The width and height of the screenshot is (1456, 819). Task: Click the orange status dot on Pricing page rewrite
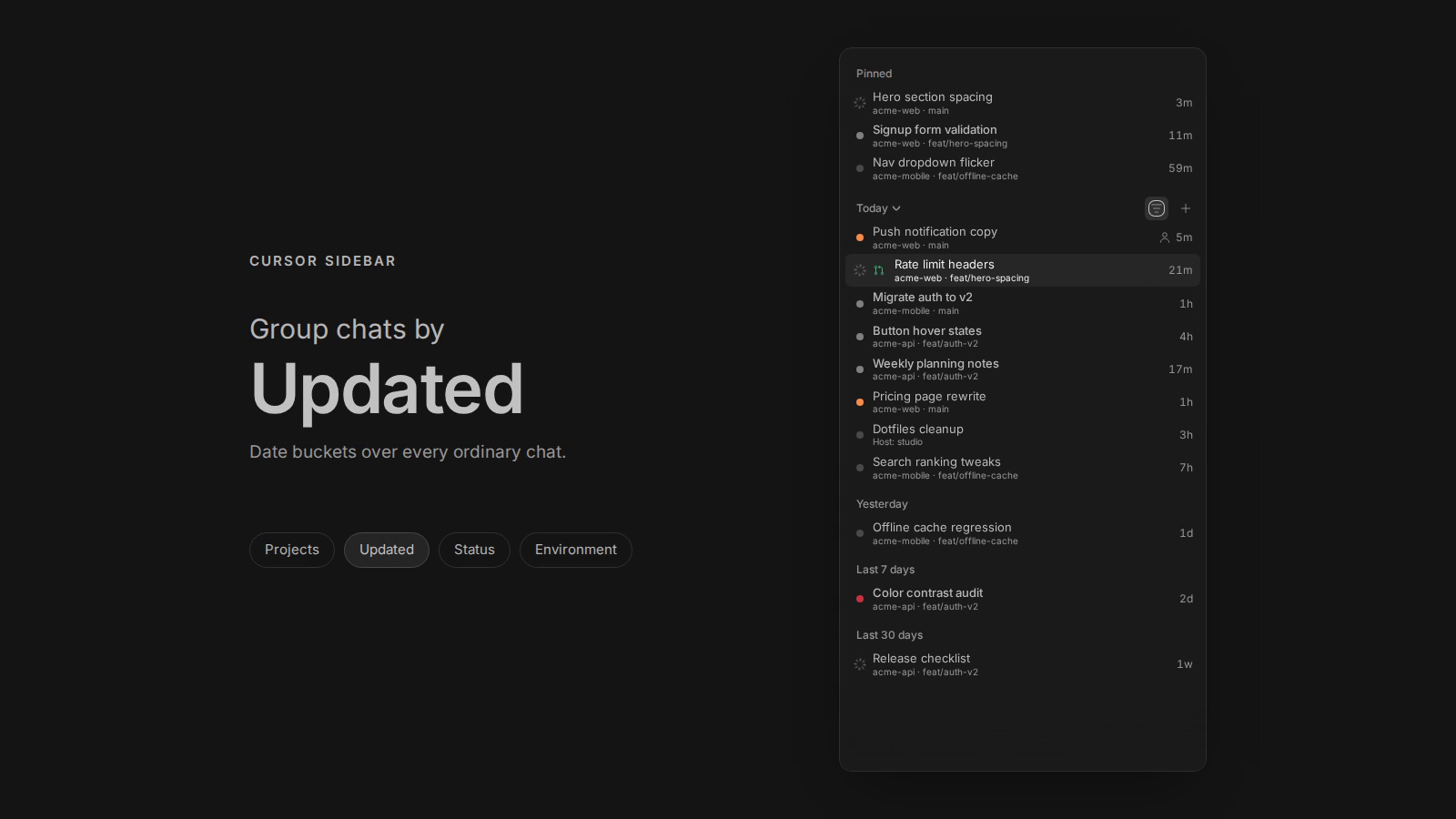click(860, 402)
